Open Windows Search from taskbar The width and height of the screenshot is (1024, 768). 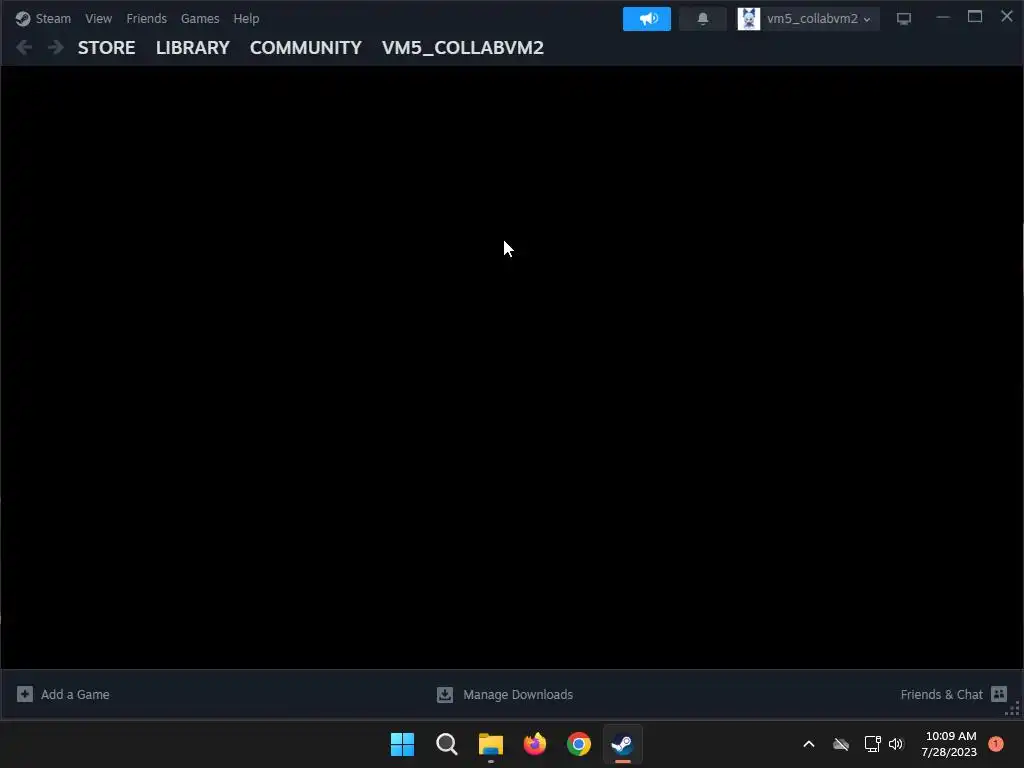point(447,744)
